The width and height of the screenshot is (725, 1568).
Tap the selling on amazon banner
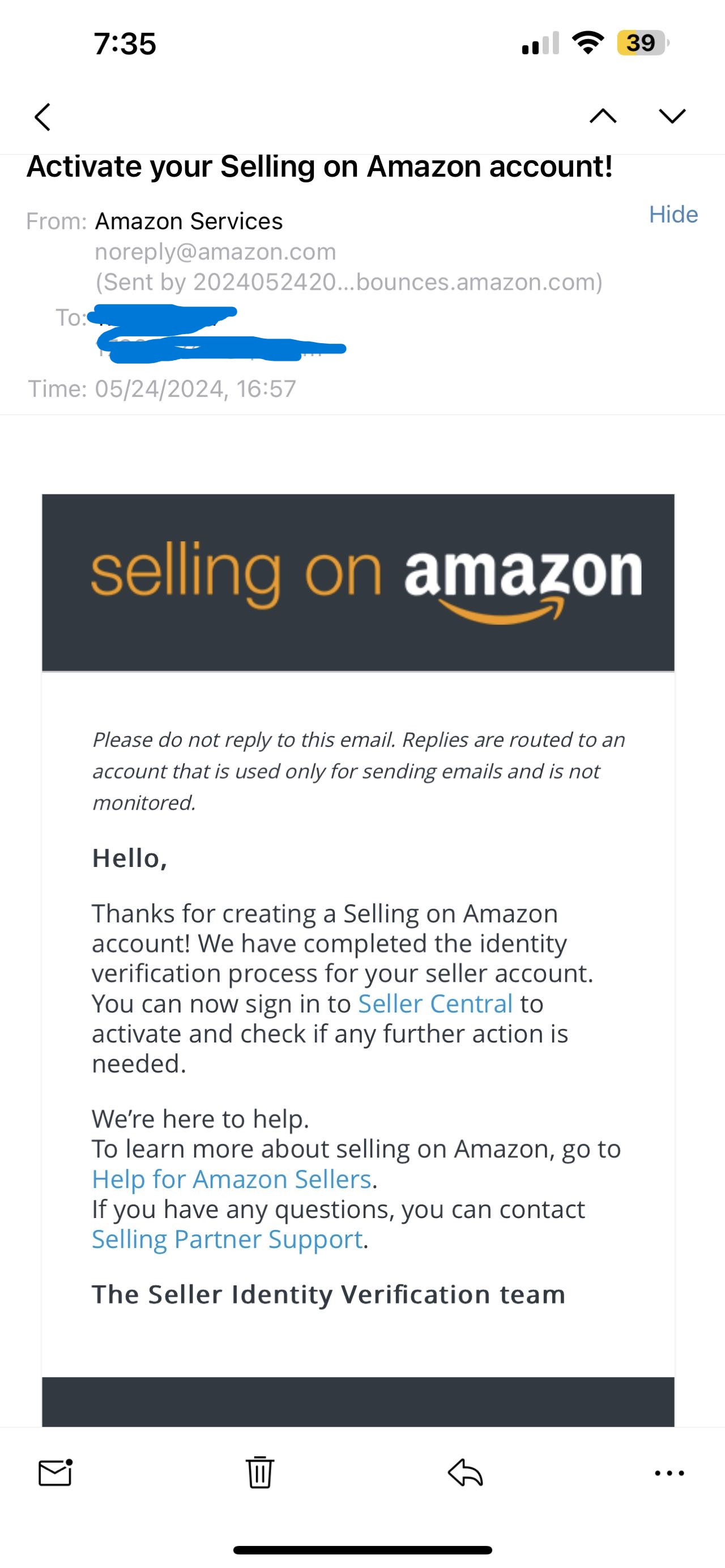click(x=358, y=583)
